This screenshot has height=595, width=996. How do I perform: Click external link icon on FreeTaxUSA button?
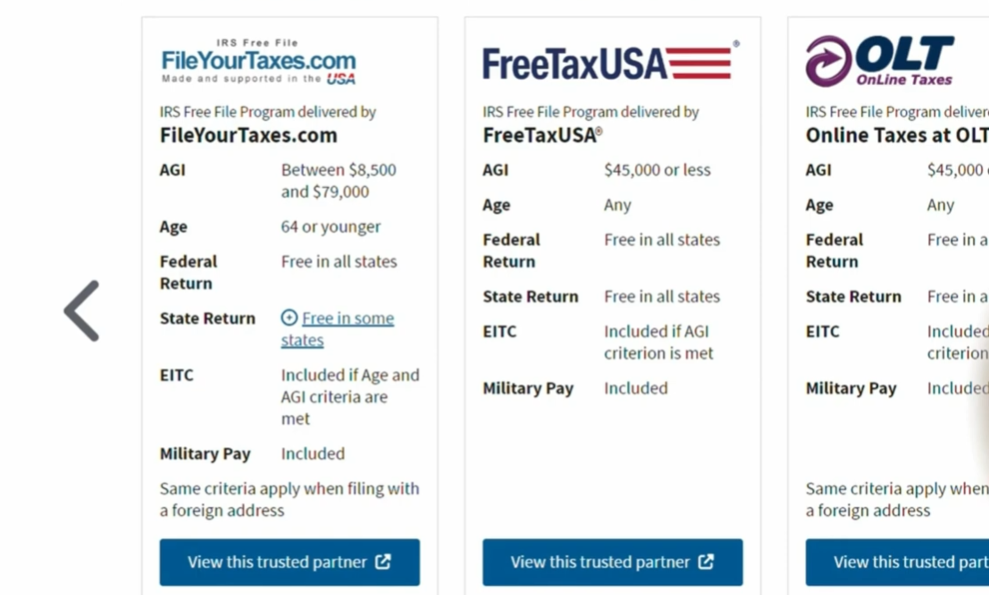point(706,562)
